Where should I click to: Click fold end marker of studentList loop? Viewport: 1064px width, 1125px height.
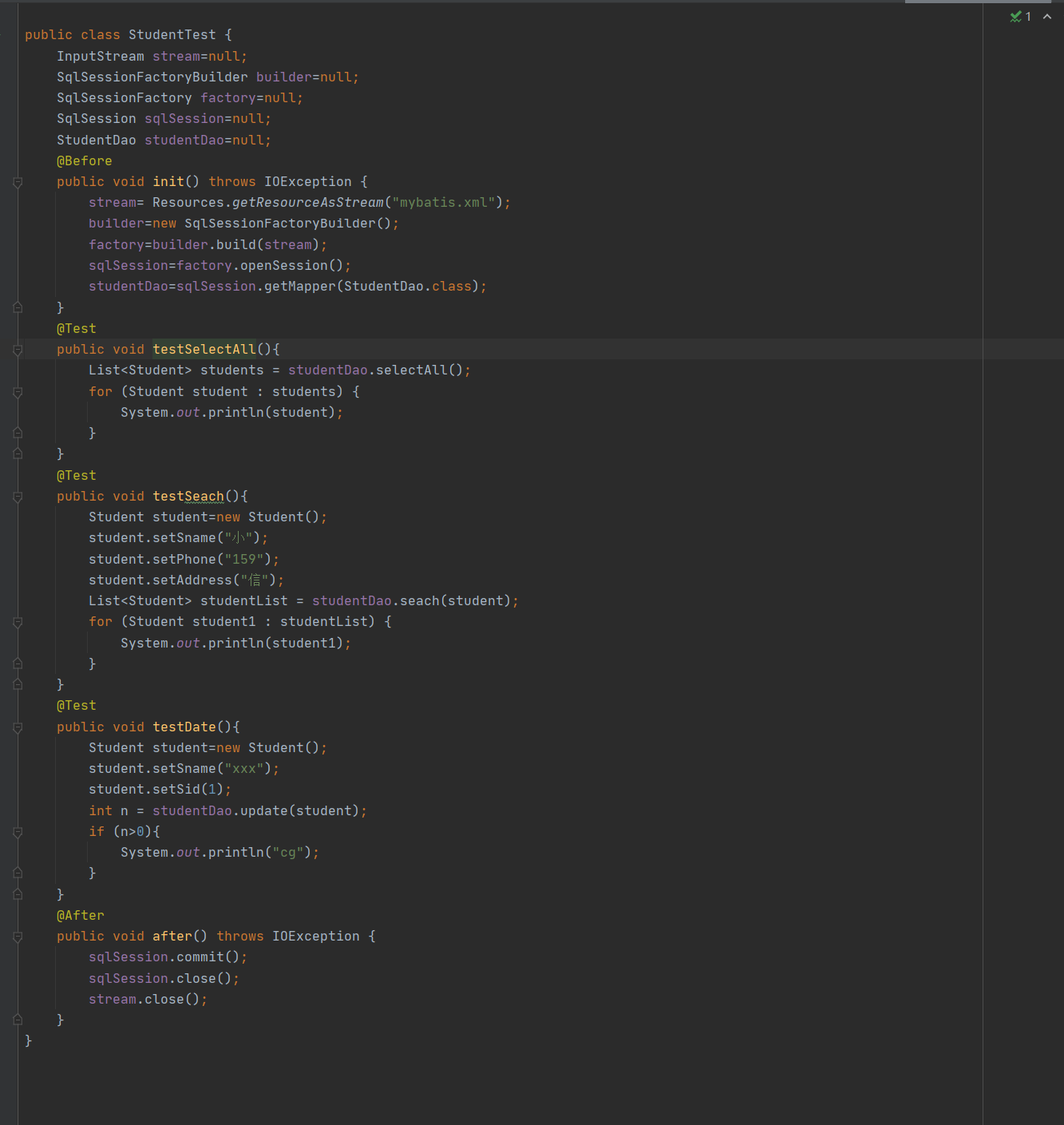pos(18,664)
